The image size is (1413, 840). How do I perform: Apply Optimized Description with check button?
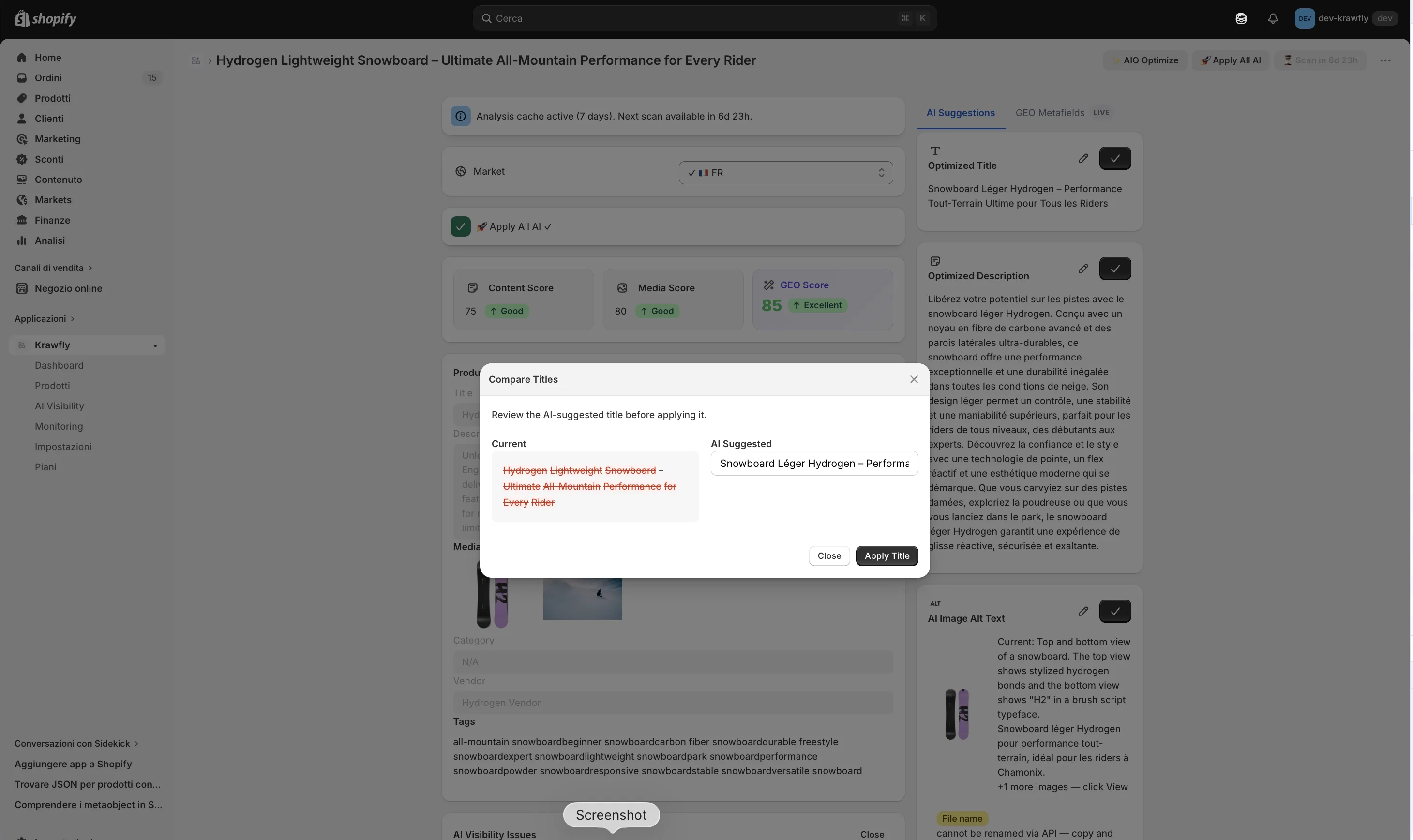coord(1114,268)
